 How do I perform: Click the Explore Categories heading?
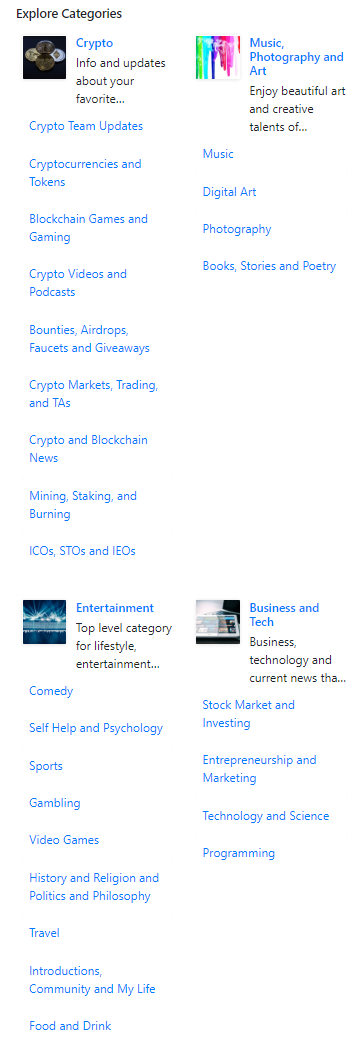tap(69, 13)
